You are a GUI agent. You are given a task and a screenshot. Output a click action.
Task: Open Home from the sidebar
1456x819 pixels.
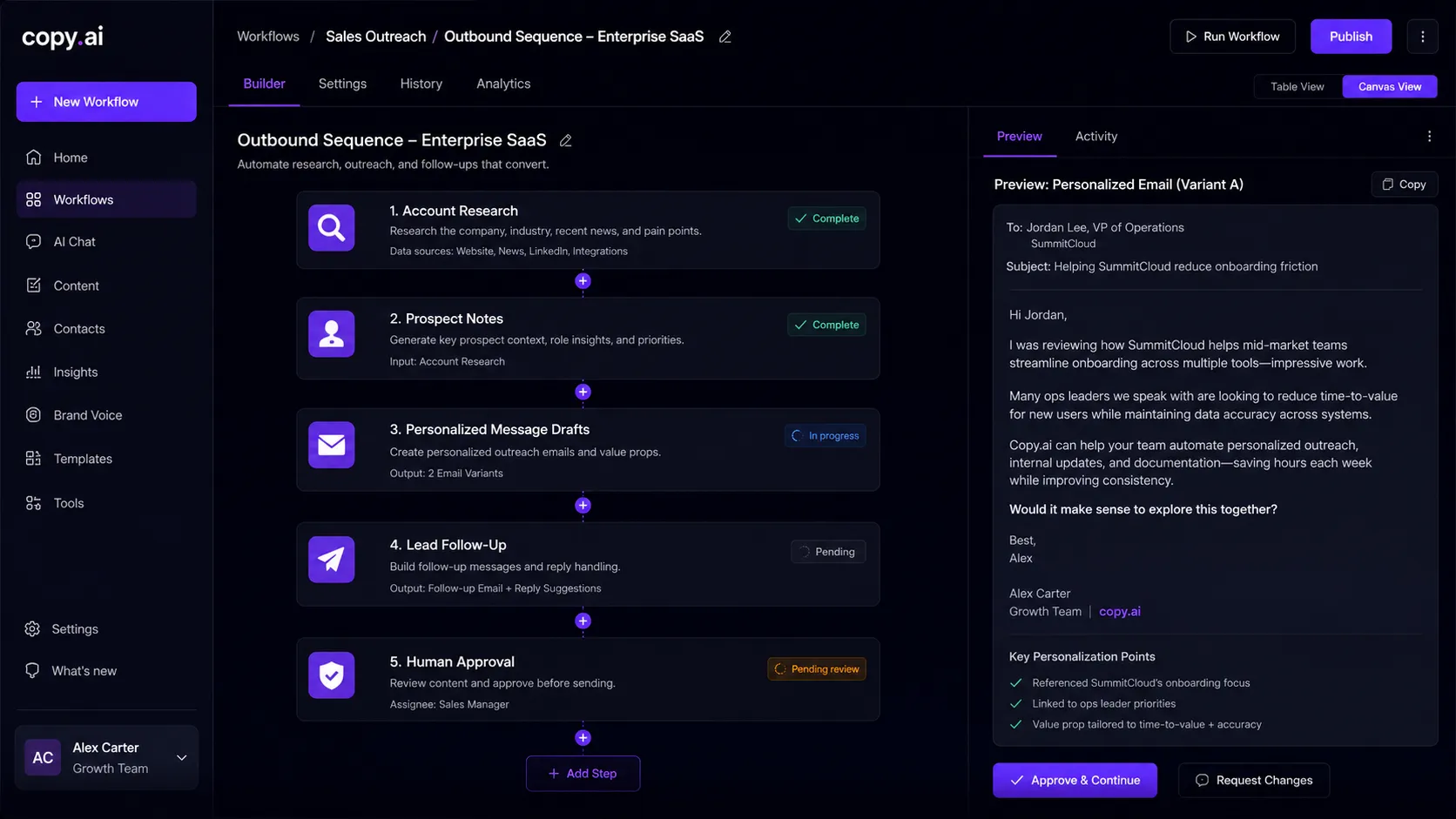click(x=106, y=158)
